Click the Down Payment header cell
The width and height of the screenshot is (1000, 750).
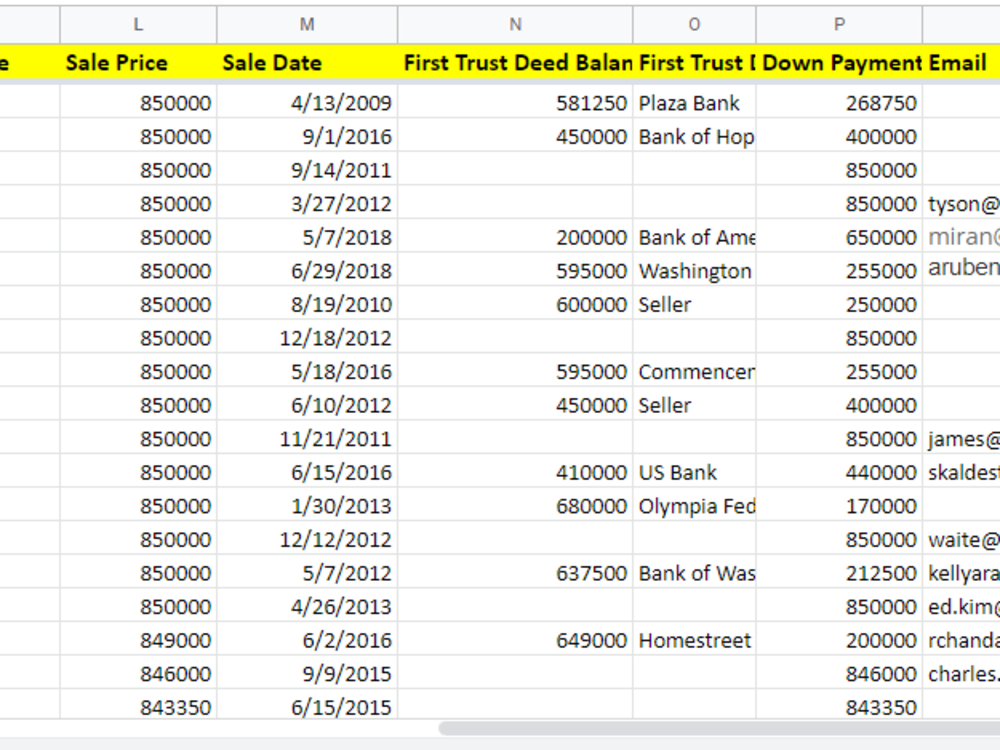pos(839,62)
